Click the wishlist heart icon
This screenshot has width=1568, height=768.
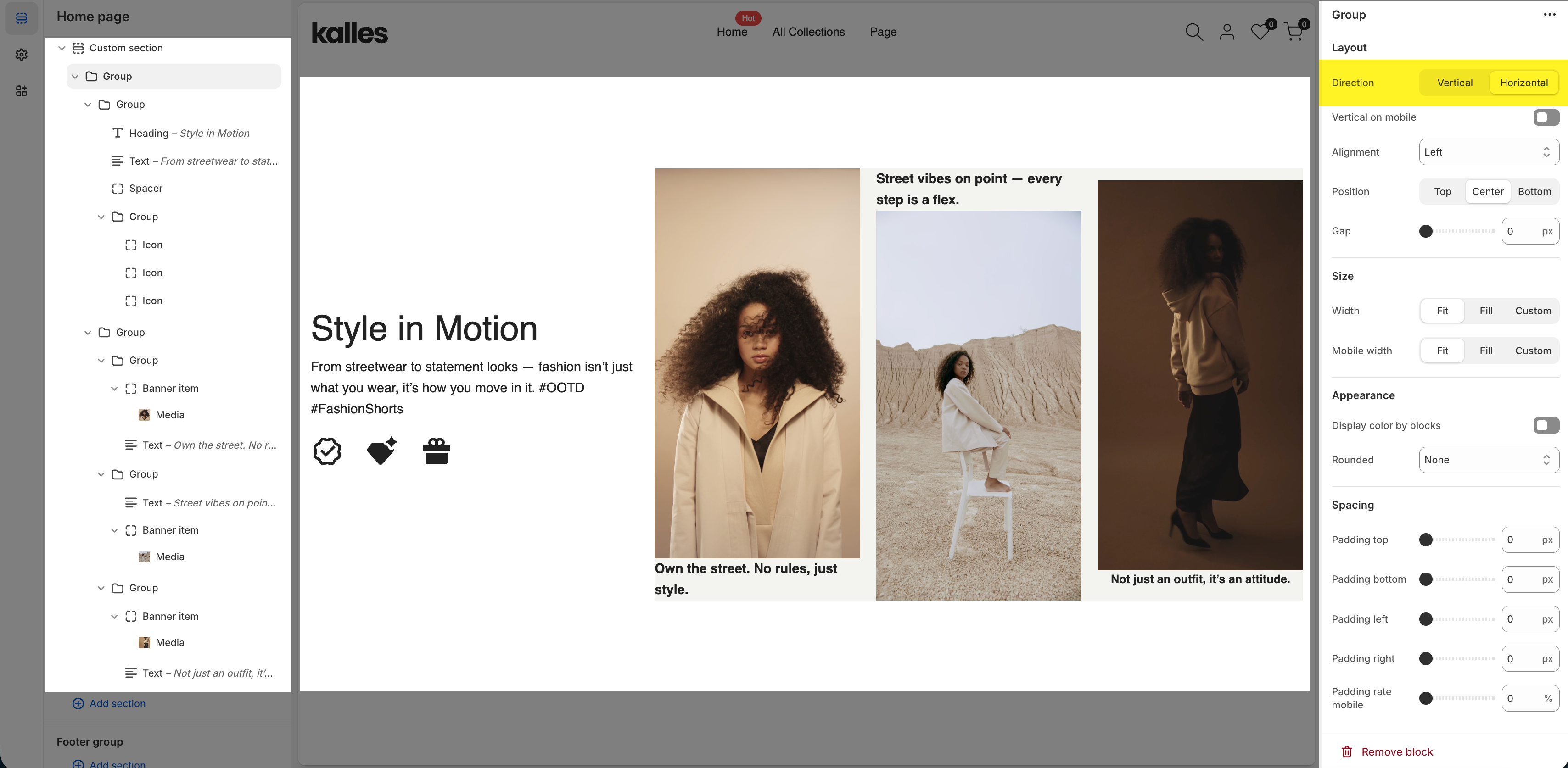[x=1260, y=32]
